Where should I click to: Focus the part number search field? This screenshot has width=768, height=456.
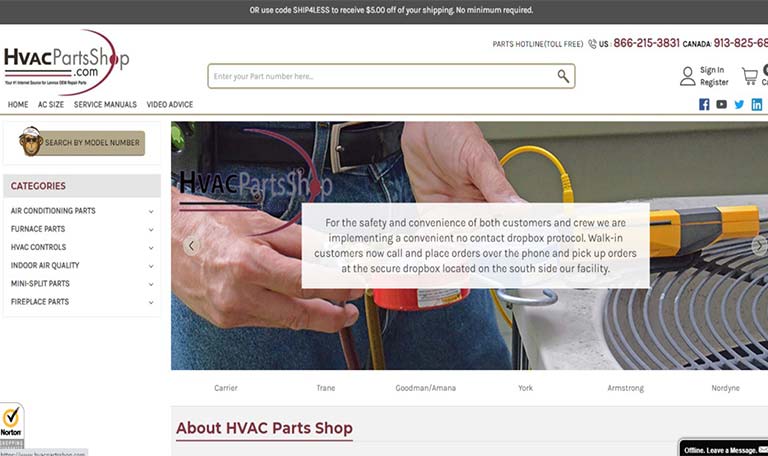click(x=382, y=76)
